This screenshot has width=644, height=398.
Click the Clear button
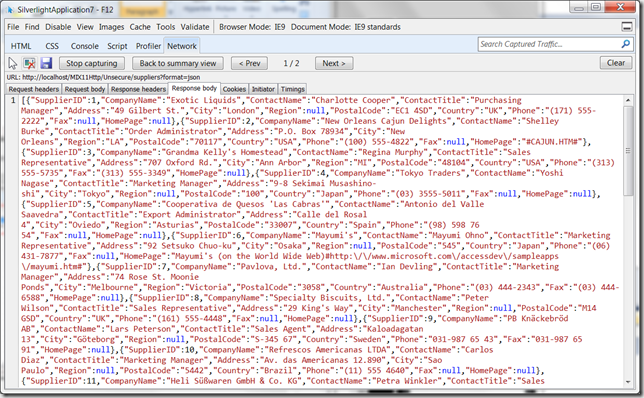[x=616, y=63]
